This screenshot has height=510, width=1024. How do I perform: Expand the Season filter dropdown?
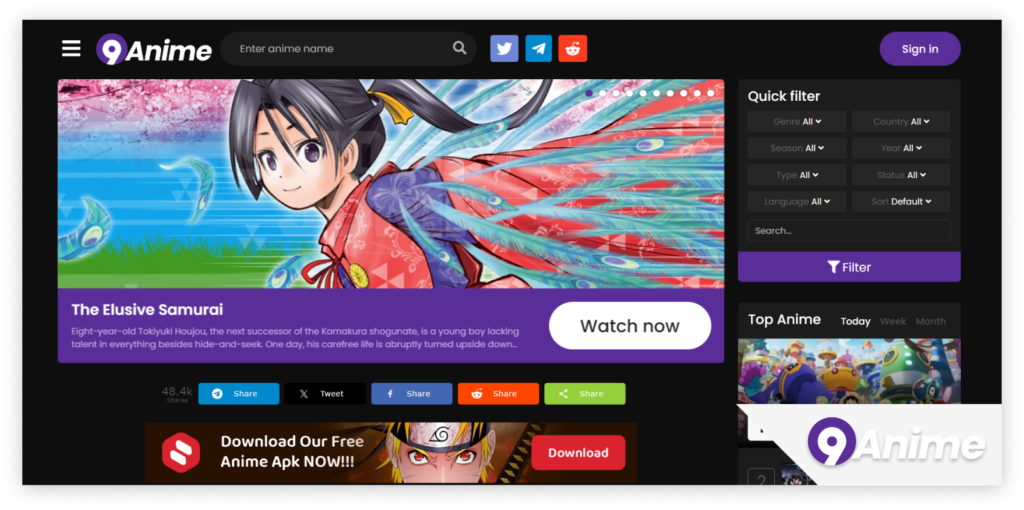(x=797, y=148)
